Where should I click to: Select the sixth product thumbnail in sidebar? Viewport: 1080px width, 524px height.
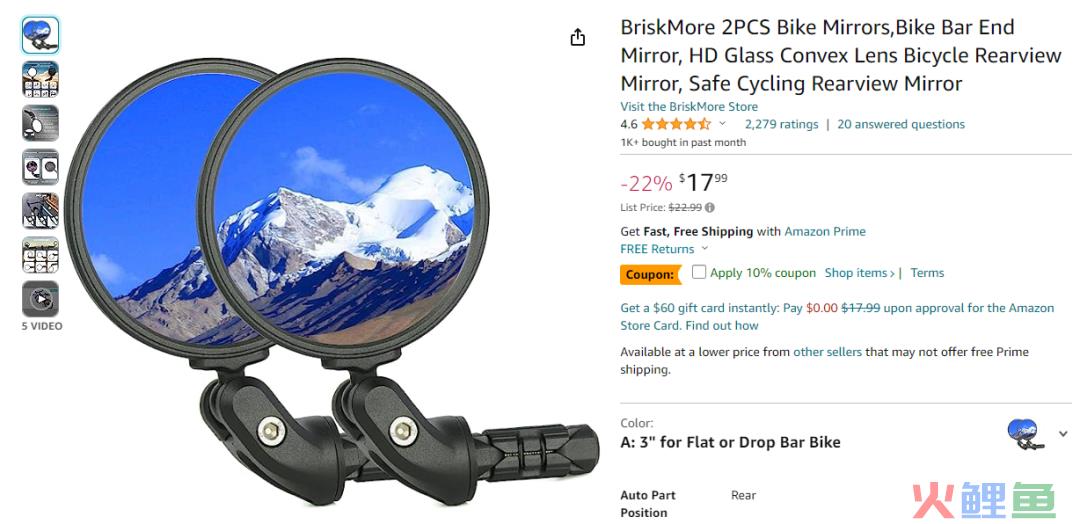40,255
